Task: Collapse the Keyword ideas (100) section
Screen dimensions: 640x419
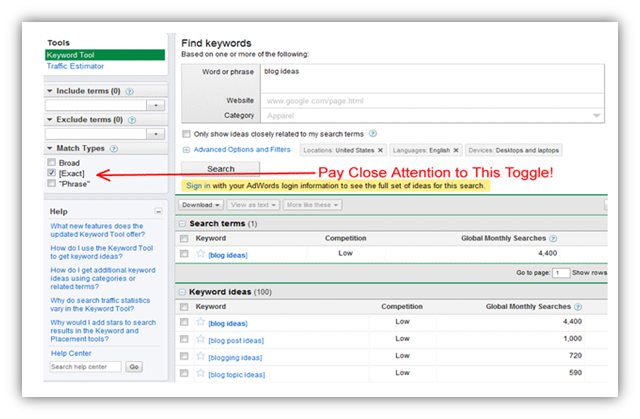Action: [182, 292]
